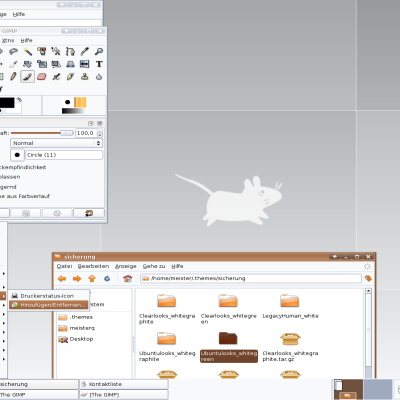Select the Clearlooks_whitegraphite.tar.gz archive
The image size is (400, 400).
coord(290,347)
